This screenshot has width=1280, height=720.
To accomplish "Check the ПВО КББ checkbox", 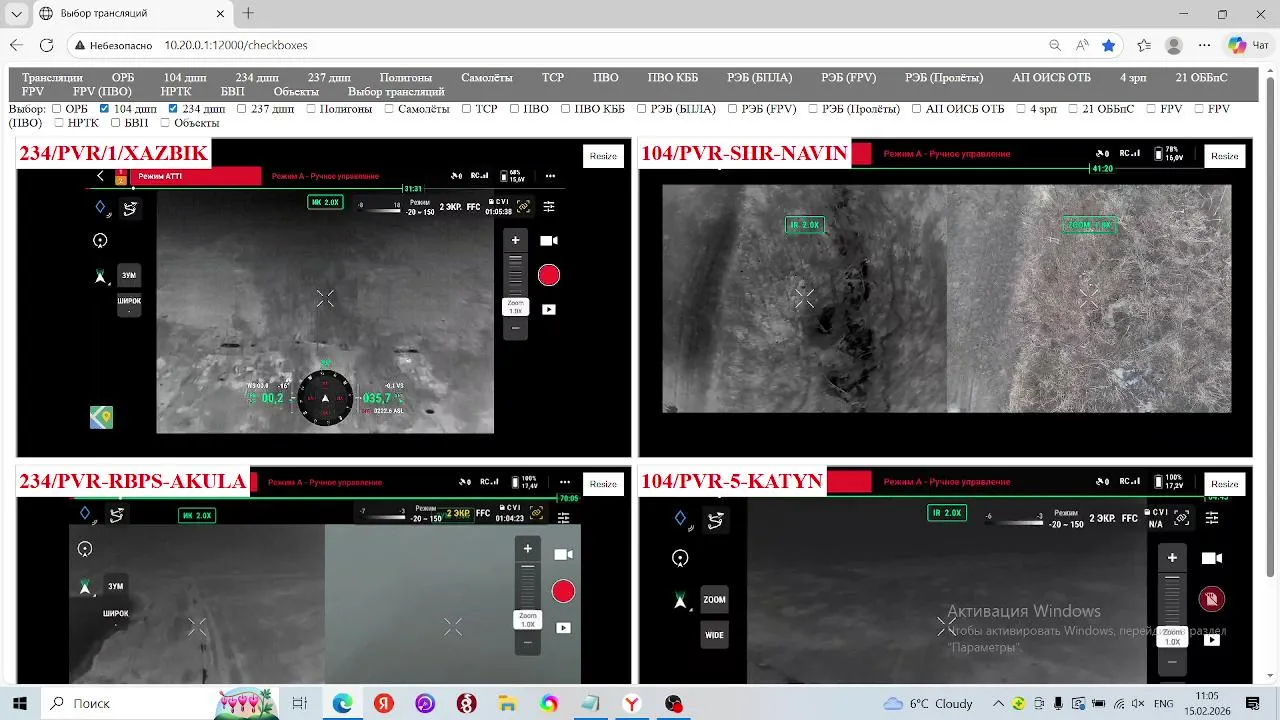I will coord(565,109).
